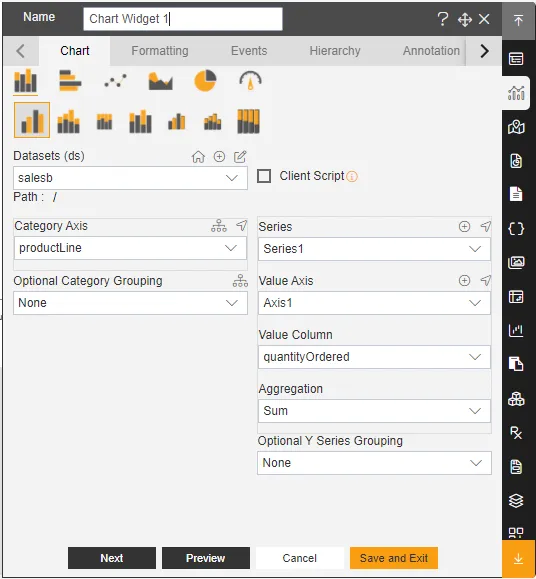This screenshot has height=579, width=536.
Task: Switch to the Formatting tab
Action: (160, 51)
